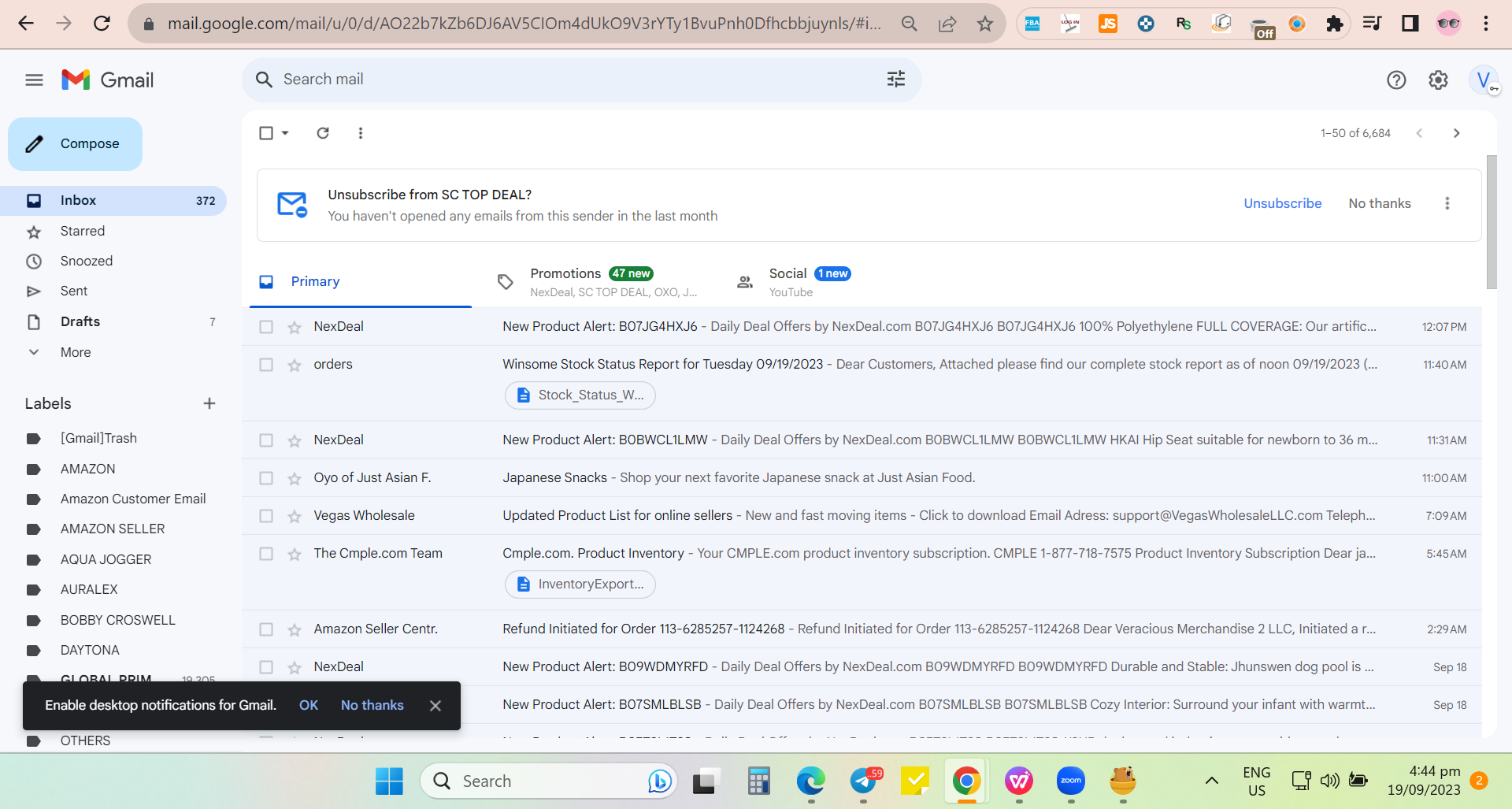Image resolution: width=1512 pixels, height=809 pixels.
Task: Click OK to enable desktop notifications
Action: pos(309,705)
